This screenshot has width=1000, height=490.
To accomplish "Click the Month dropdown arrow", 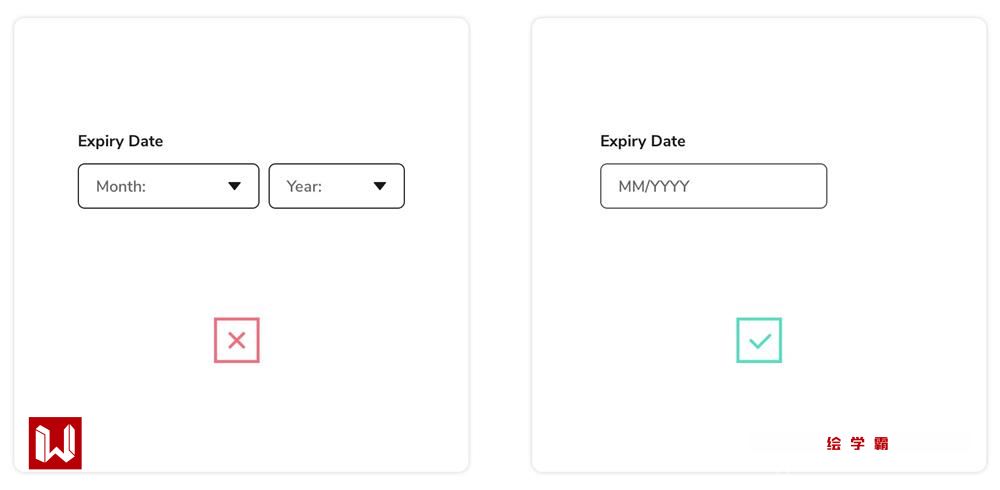I will (235, 186).
